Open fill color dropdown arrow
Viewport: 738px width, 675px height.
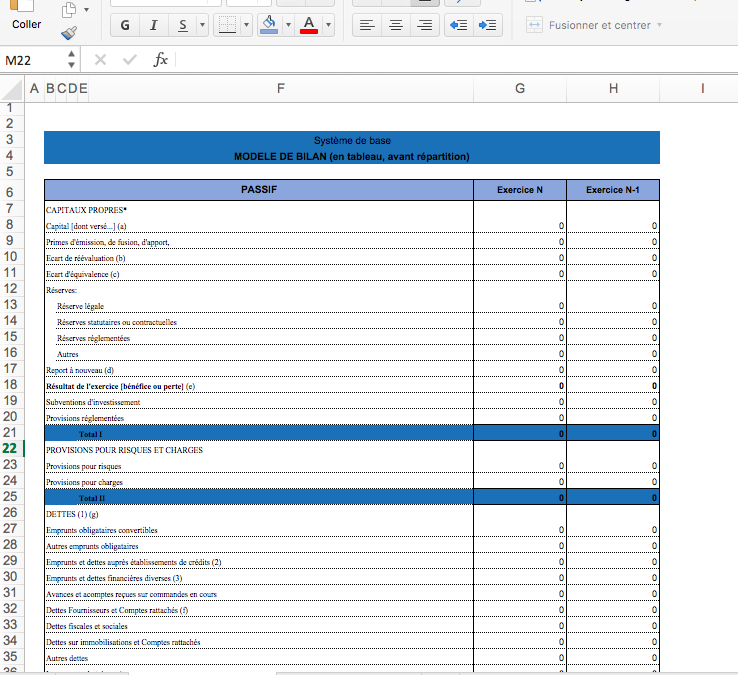coord(288,25)
